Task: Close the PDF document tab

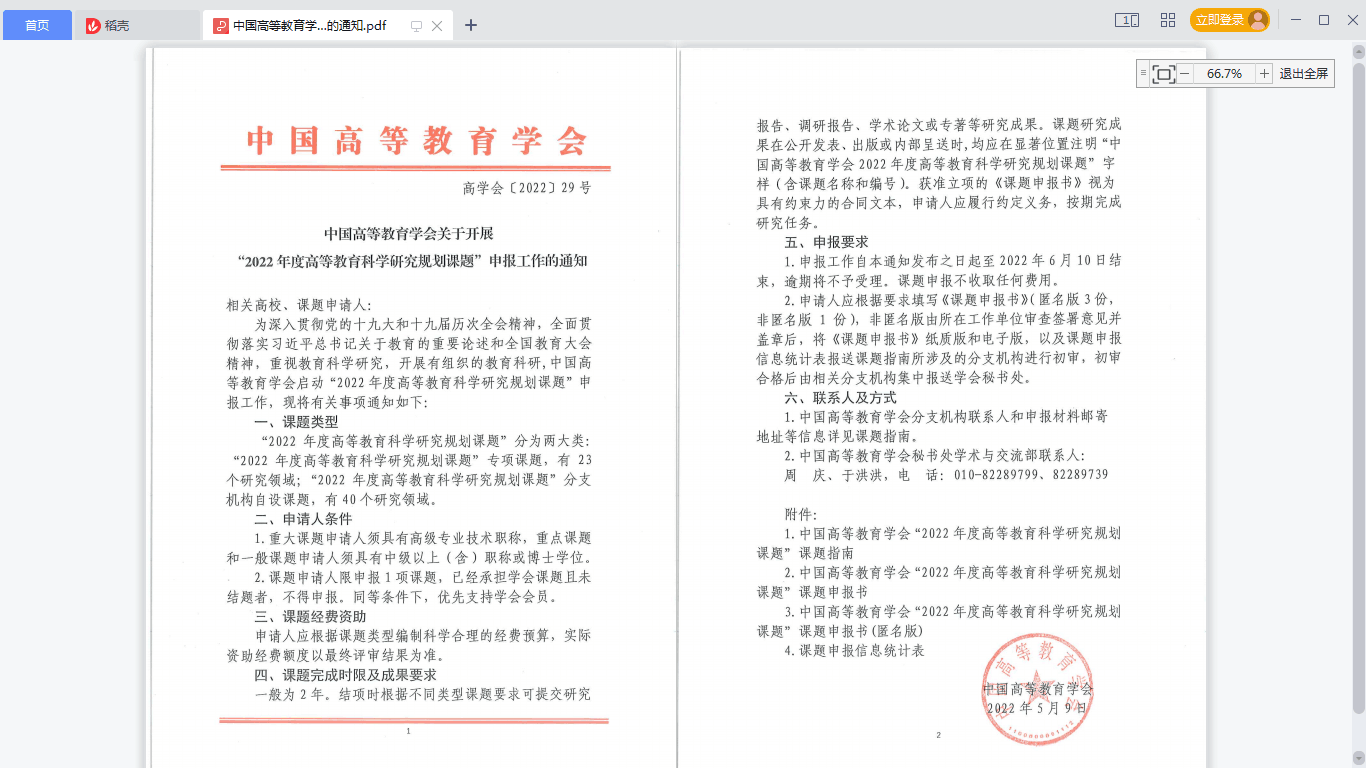Action: [x=437, y=26]
